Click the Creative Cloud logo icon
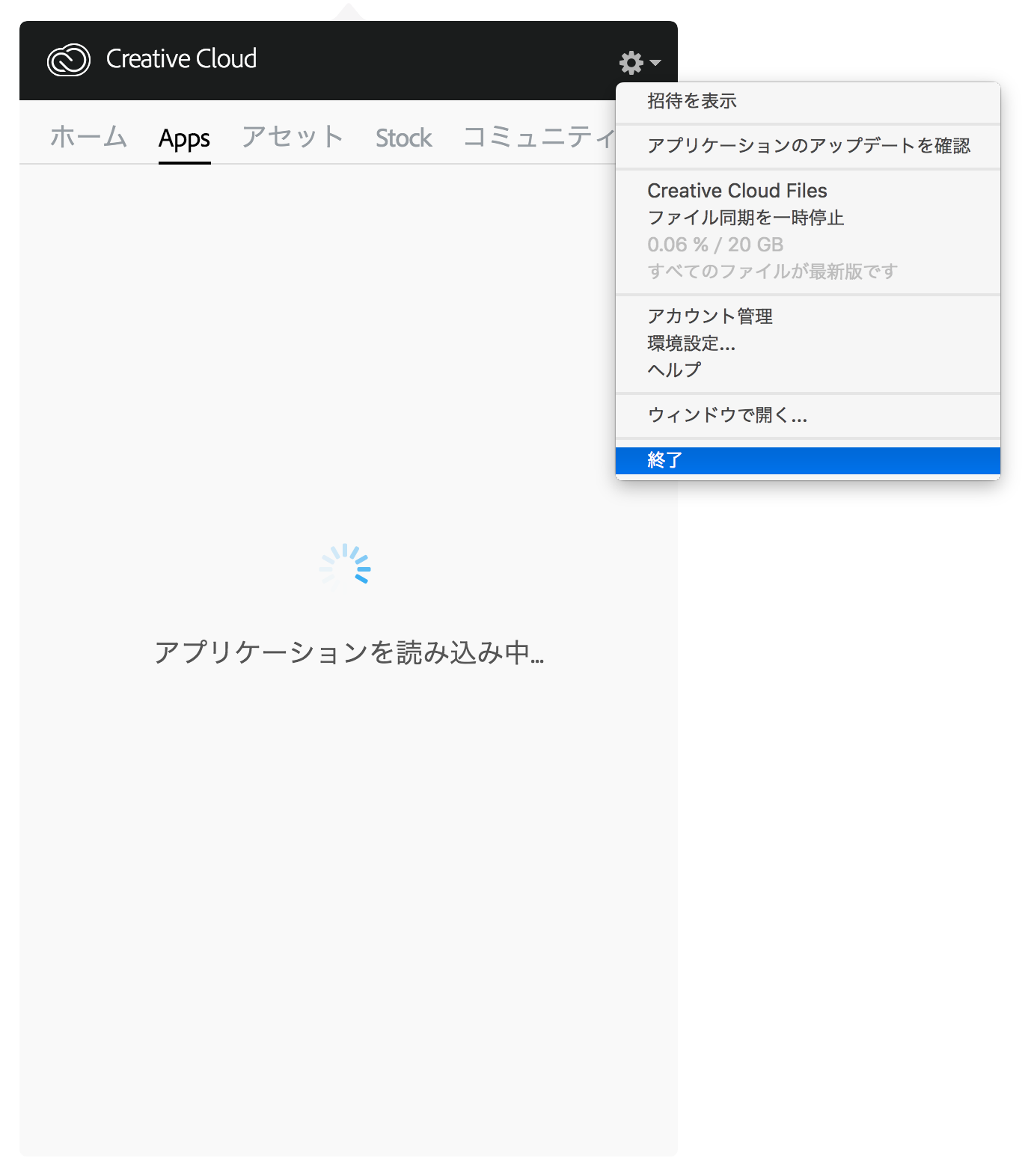The height and width of the screenshot is (1176, 1022). tap(69, 60)
